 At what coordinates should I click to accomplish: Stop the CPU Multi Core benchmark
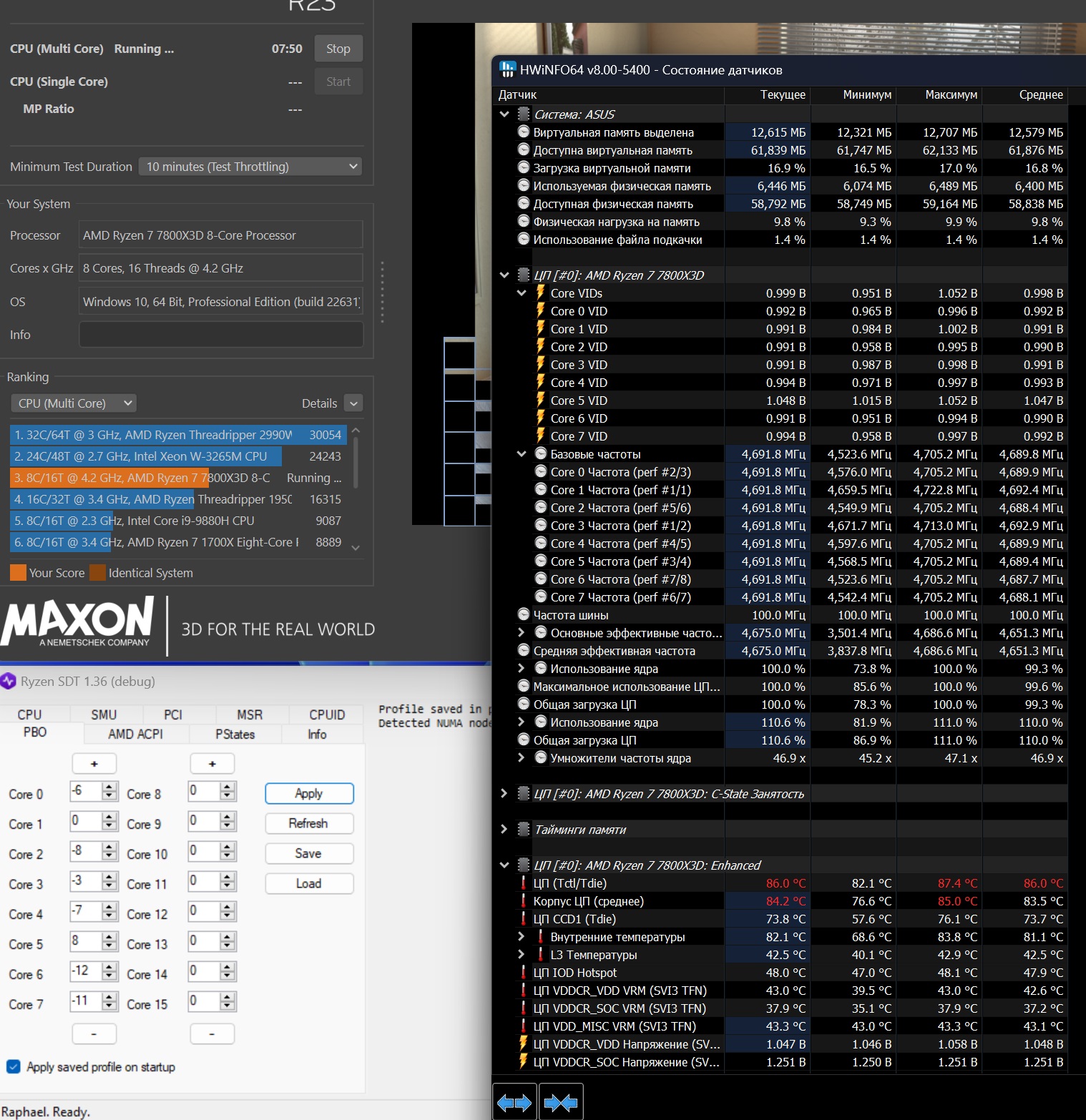click(x=338, y=49)
